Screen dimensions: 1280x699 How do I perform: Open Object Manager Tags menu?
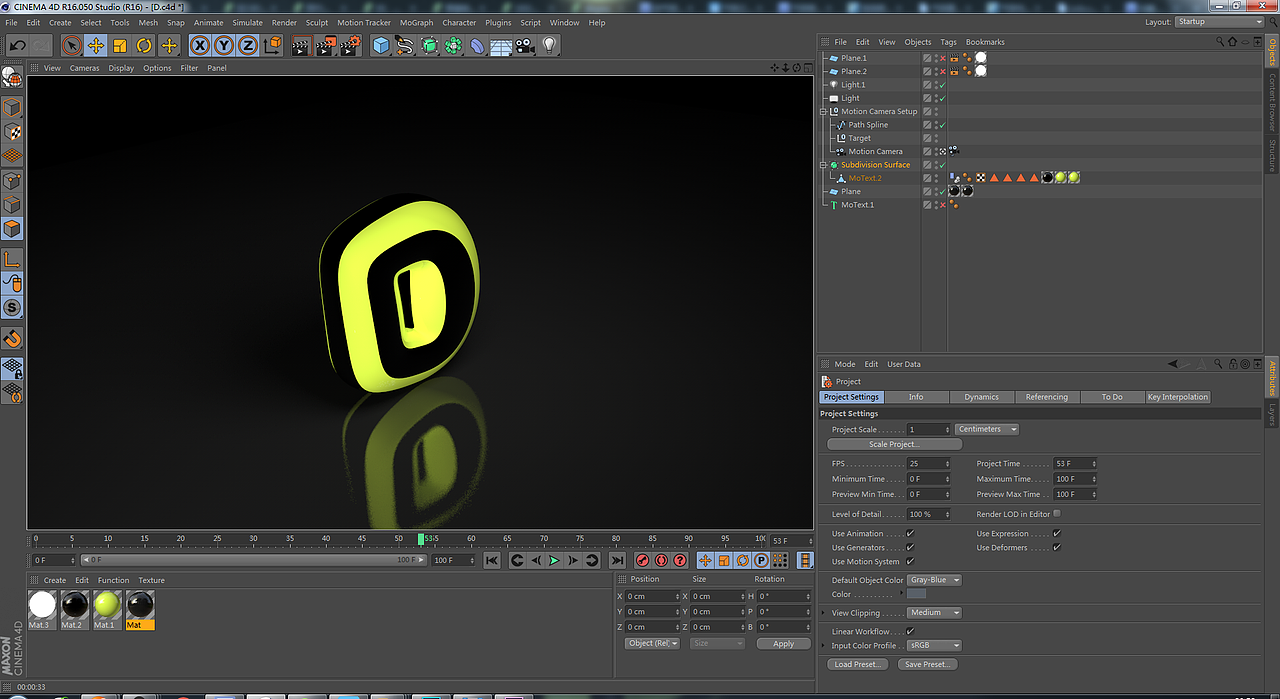pos(948,42)
